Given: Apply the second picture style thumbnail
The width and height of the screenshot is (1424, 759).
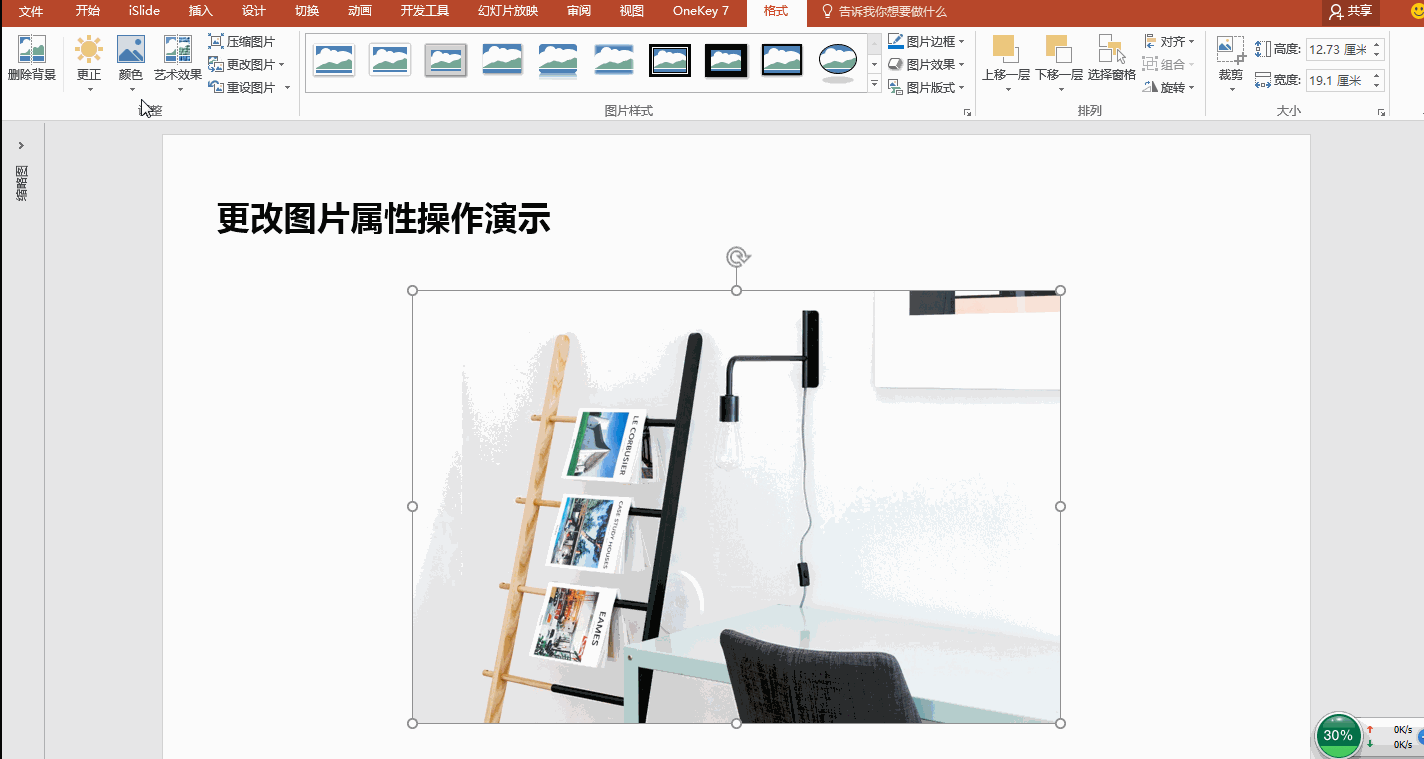Looking at the screenshot, I should click(389, 60).
